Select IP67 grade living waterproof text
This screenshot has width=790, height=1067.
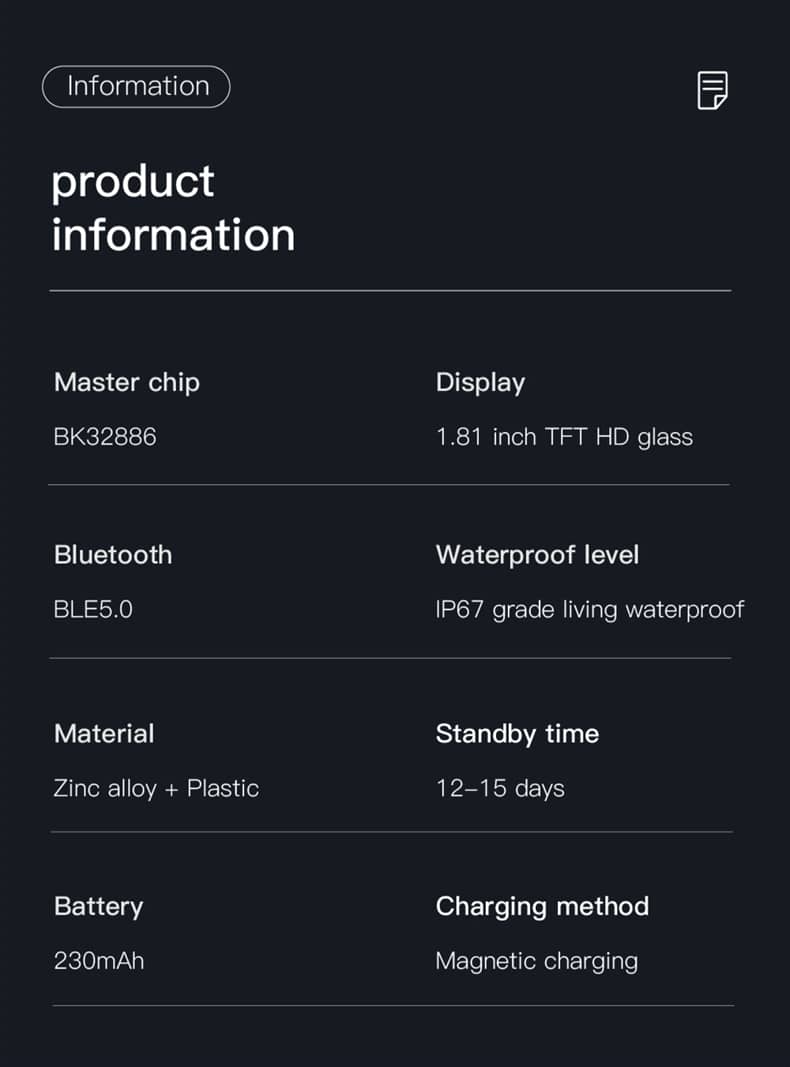[590, 610]
